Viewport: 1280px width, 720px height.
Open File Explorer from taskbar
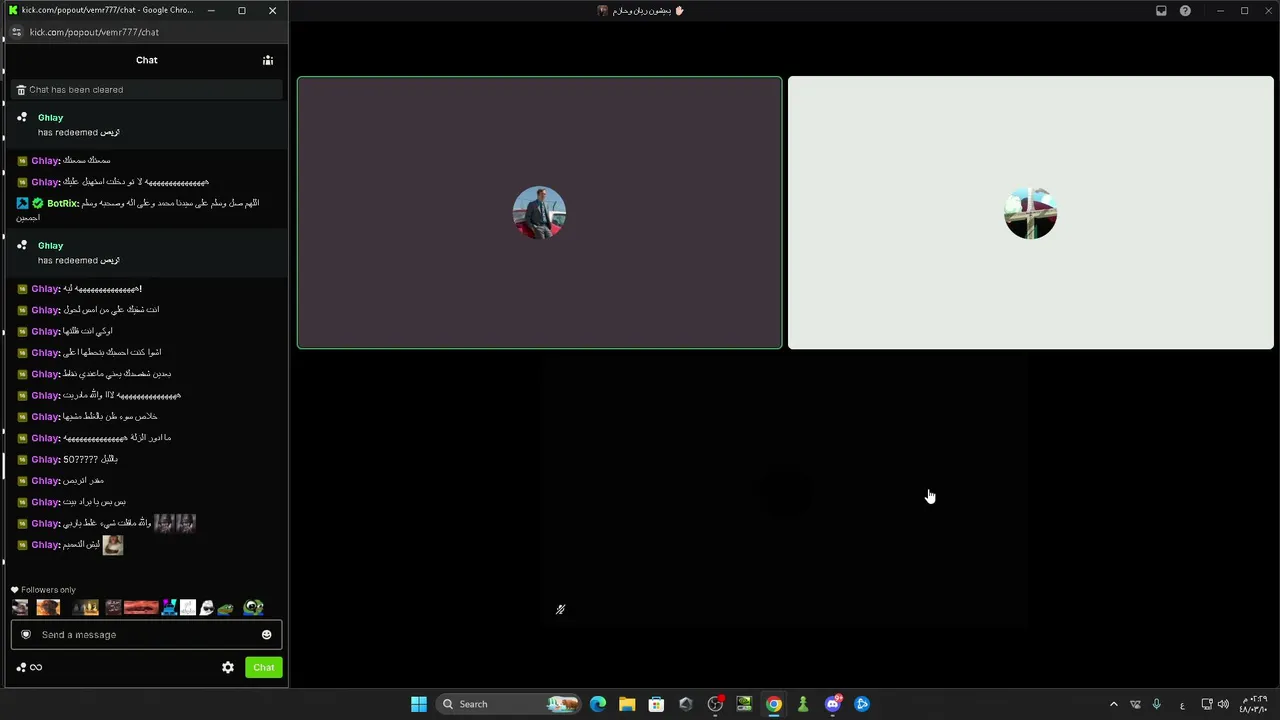[x=627, y=704]
